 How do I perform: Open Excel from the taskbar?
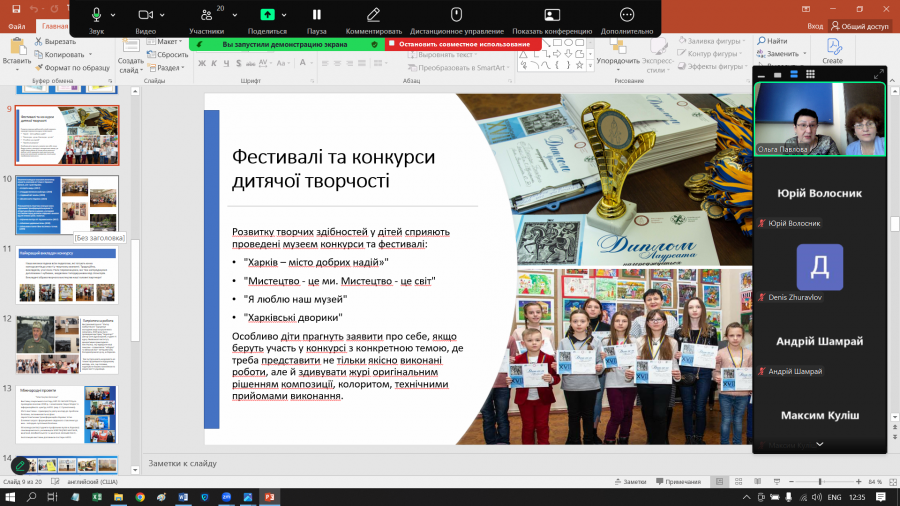click(x=96, y=497)
